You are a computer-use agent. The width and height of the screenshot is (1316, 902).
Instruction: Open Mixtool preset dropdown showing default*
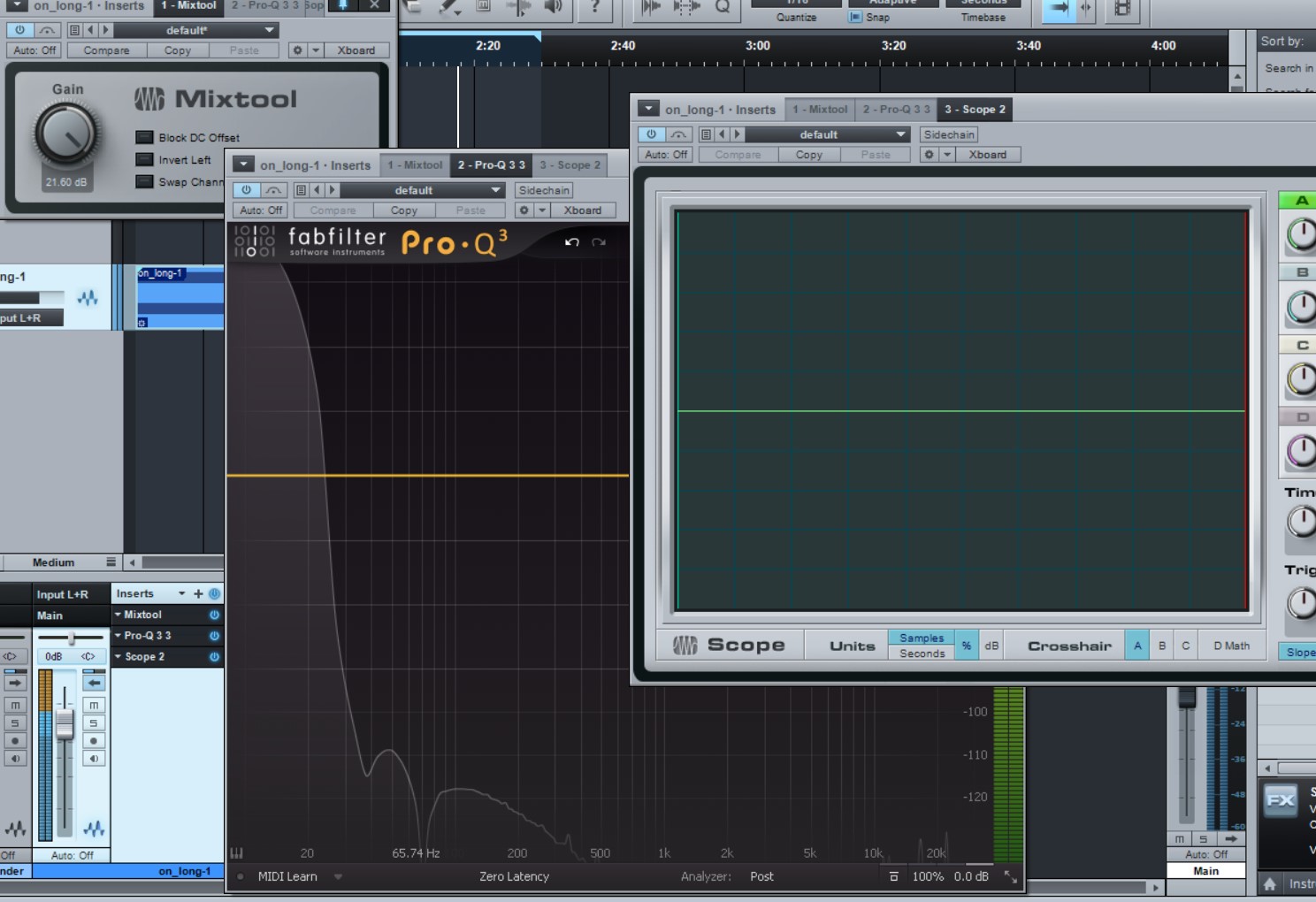click(x=196, y=30)
